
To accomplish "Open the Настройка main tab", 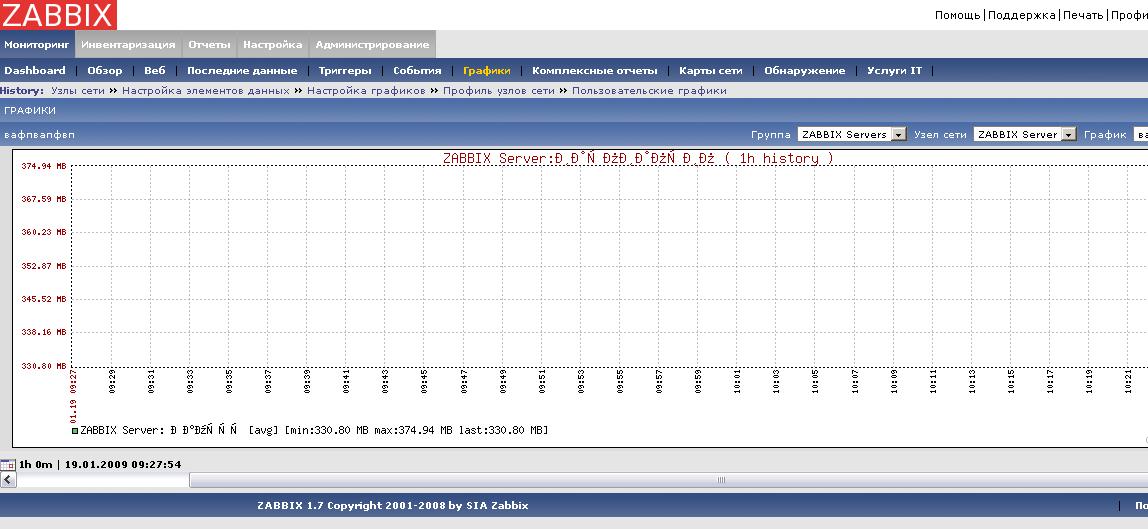I will click(x=273, y=45).
